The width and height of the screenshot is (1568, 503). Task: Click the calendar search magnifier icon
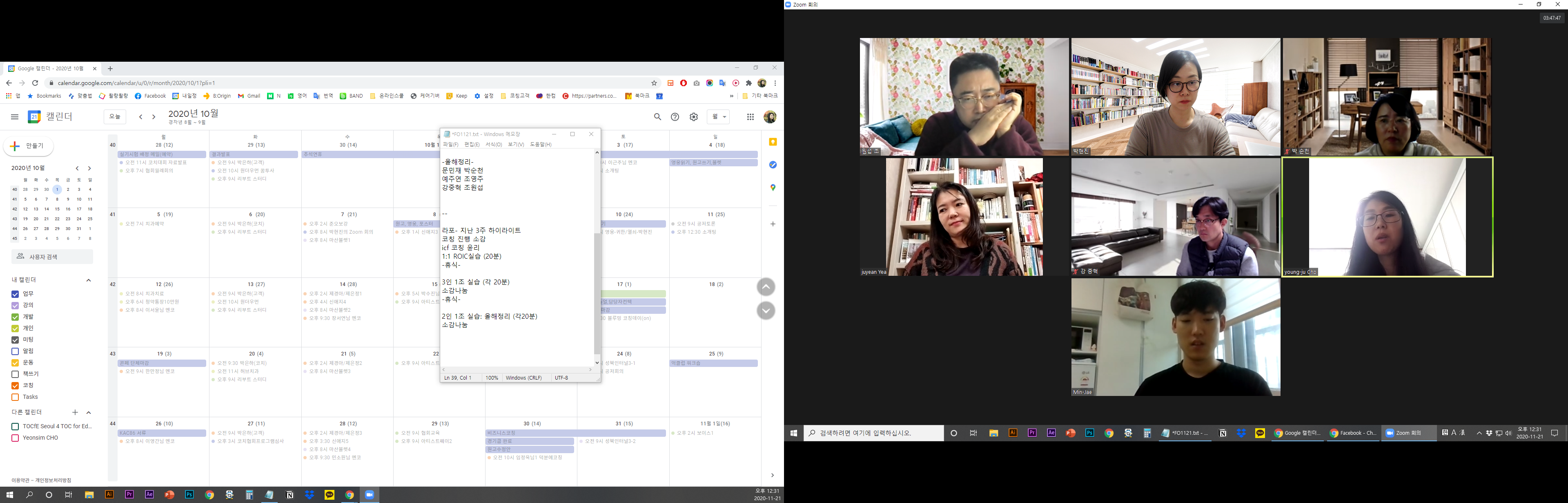point(657,117)
